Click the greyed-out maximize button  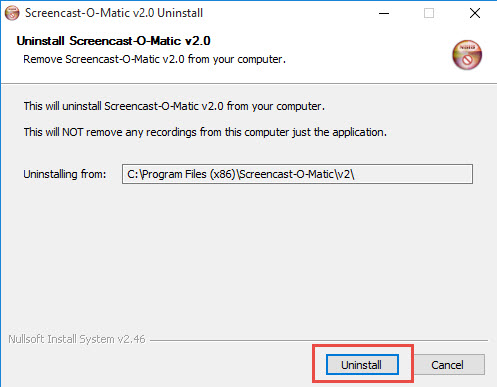(x=429, y=13)
